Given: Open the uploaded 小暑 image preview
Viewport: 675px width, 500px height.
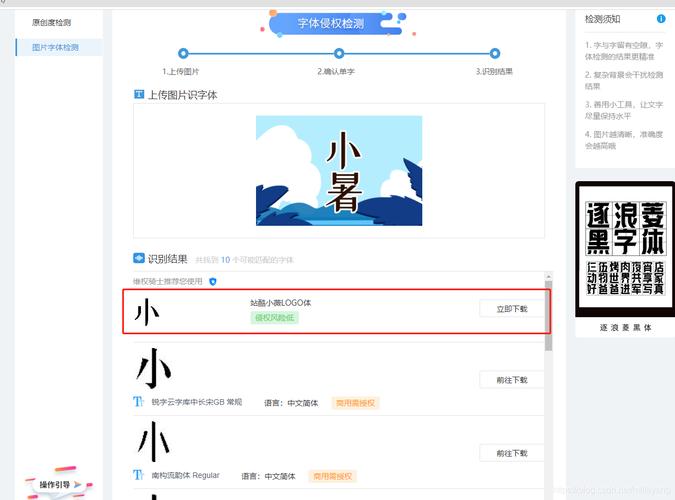Looking at the screenshot, I should 339,171.
